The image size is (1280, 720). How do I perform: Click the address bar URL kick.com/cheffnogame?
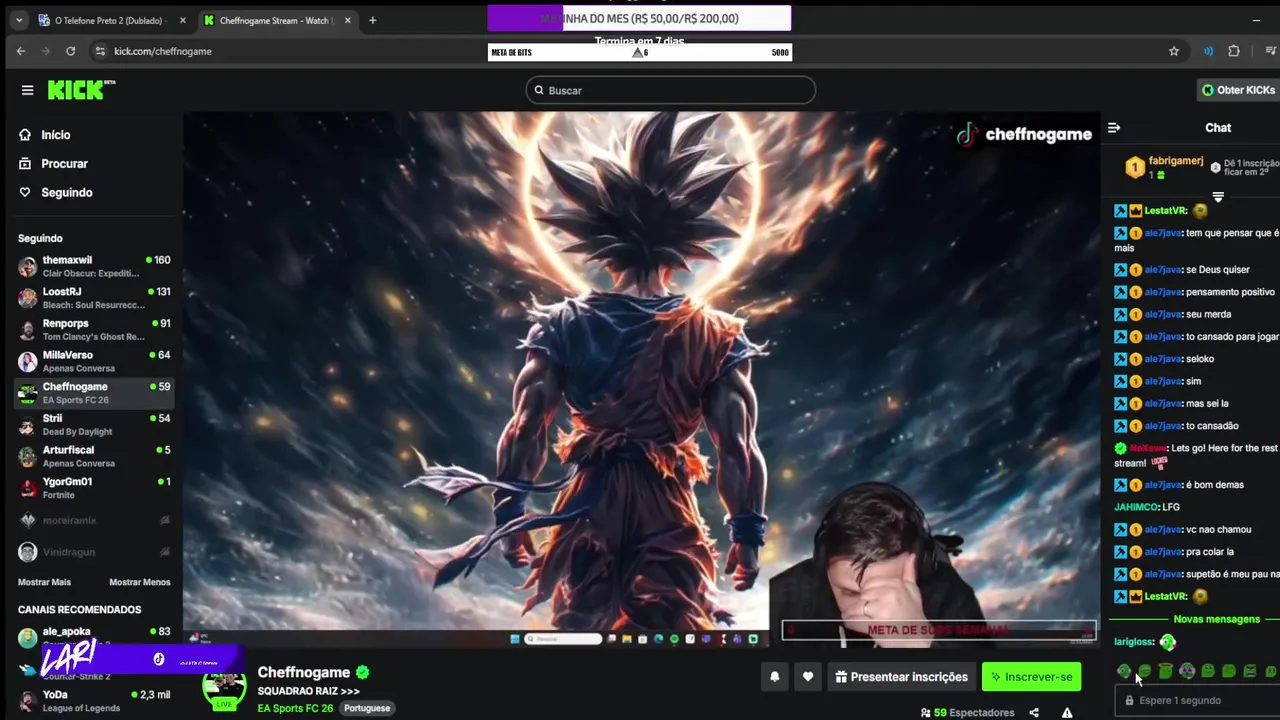click(x=163, y=51)
